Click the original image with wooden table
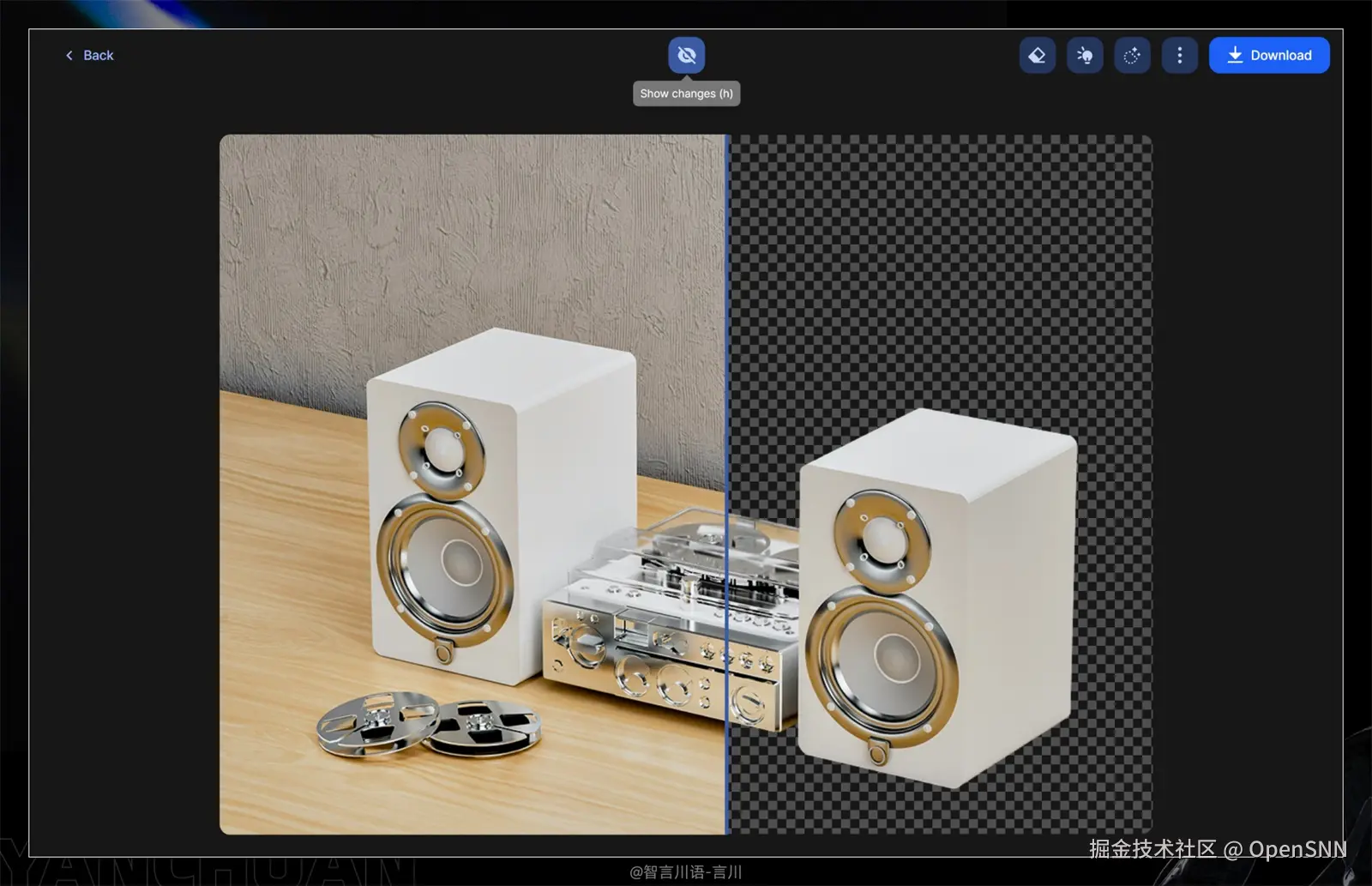The image size is (1372, 886). tap(472, 485)
